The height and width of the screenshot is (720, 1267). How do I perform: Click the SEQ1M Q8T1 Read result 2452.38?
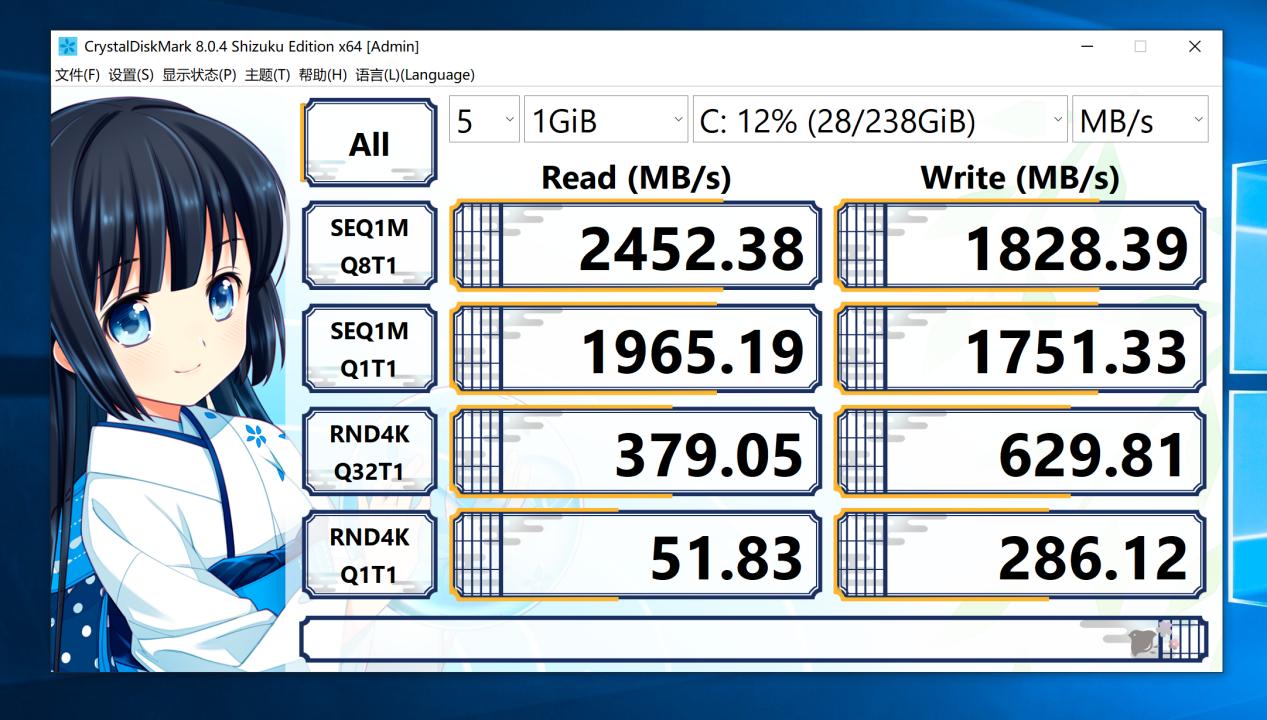click(690, 243)
